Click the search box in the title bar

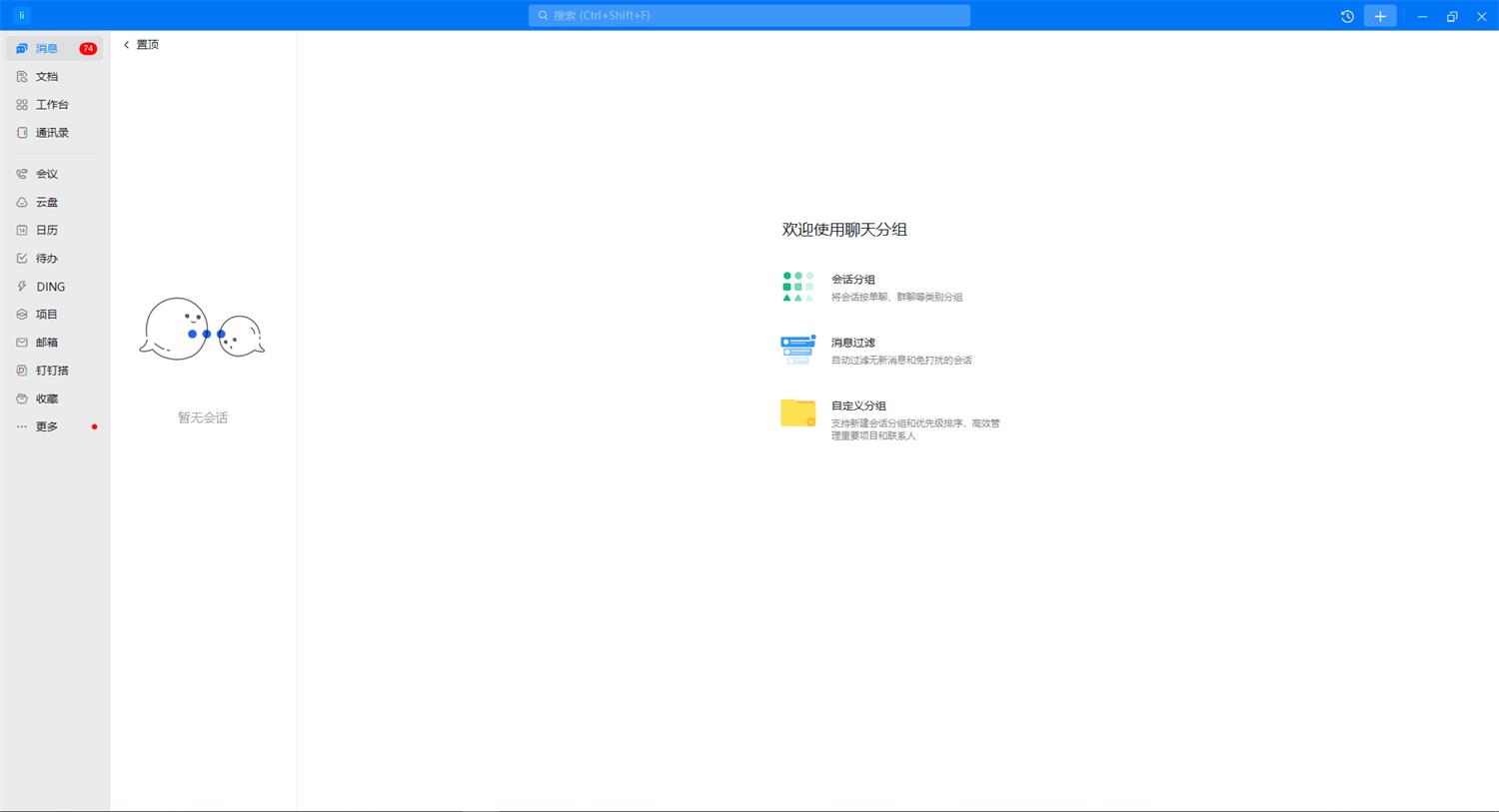(x=749, y=16)
